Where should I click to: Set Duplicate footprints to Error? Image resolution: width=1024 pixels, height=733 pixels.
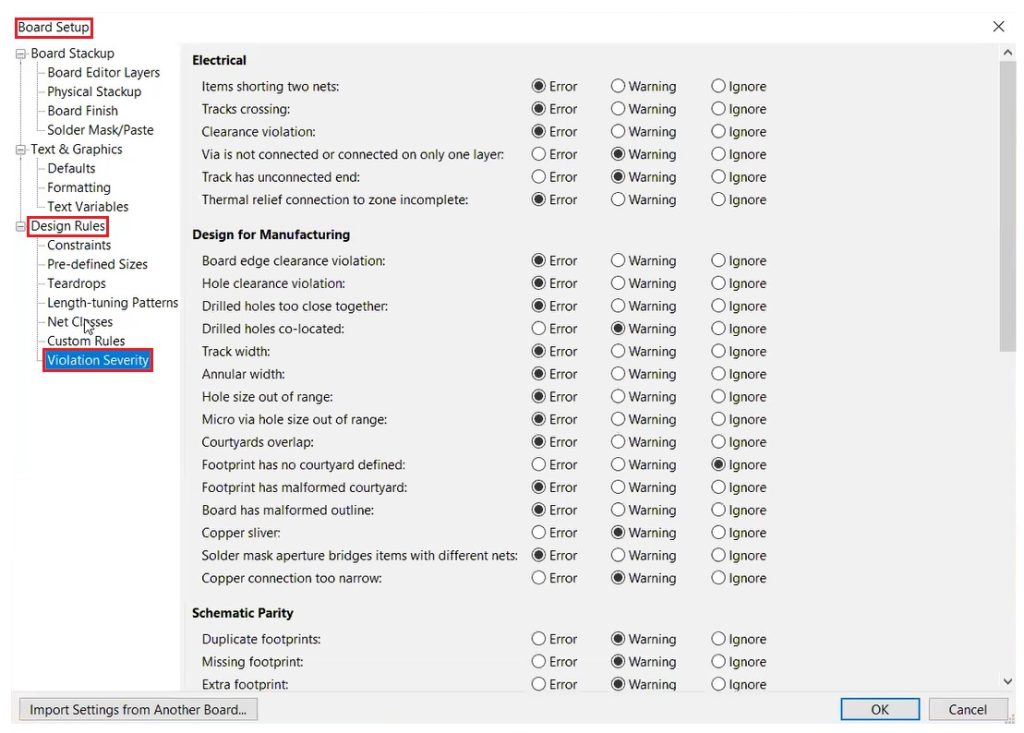click(540, 638)
